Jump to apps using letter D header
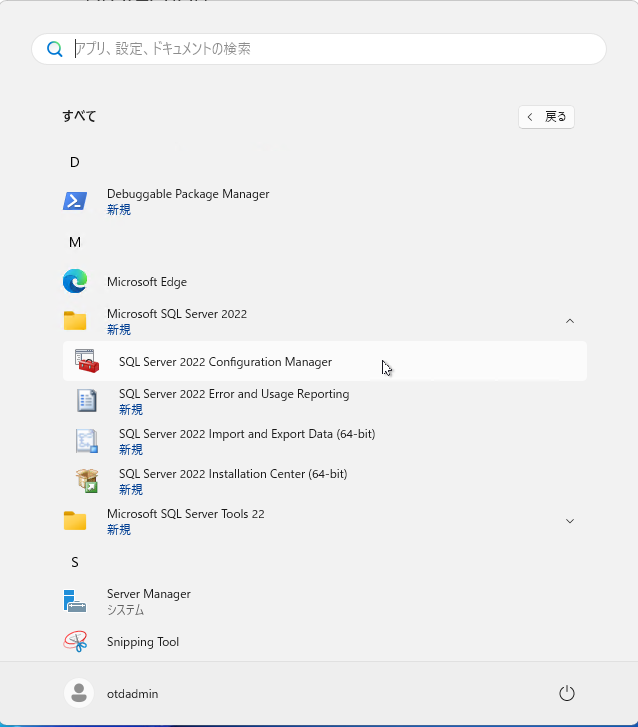The height and width of the screenshot is (727, 638). pyautogui.click(x=75, y=162)
